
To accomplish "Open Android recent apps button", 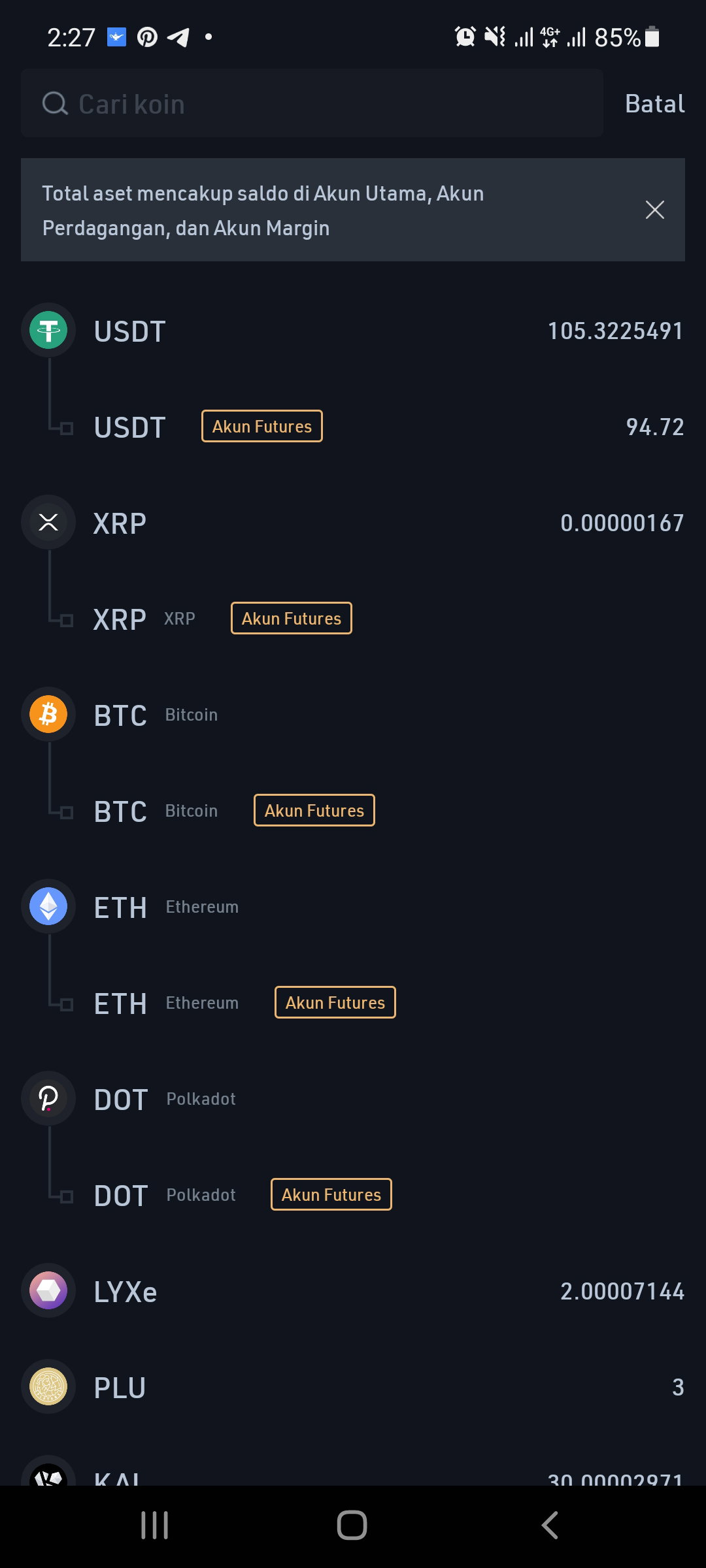I will 155,1526.
